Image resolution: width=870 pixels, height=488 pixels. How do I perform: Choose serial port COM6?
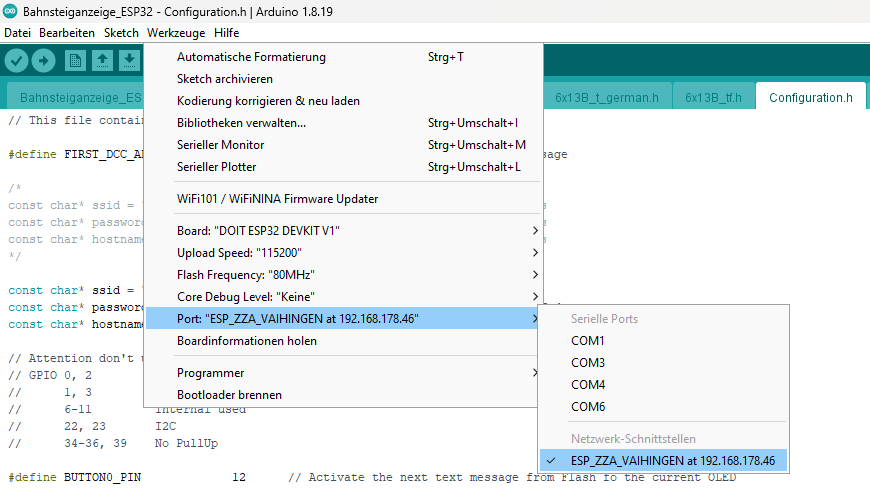[x=588, y=407]
